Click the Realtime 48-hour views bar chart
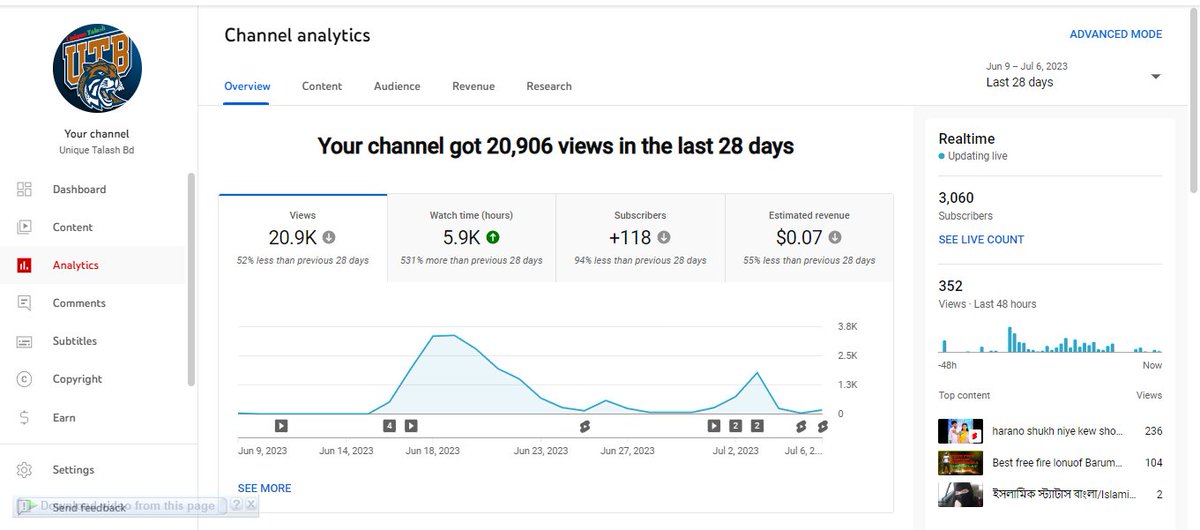The image size is (1200, 530). click(1050, 339)
